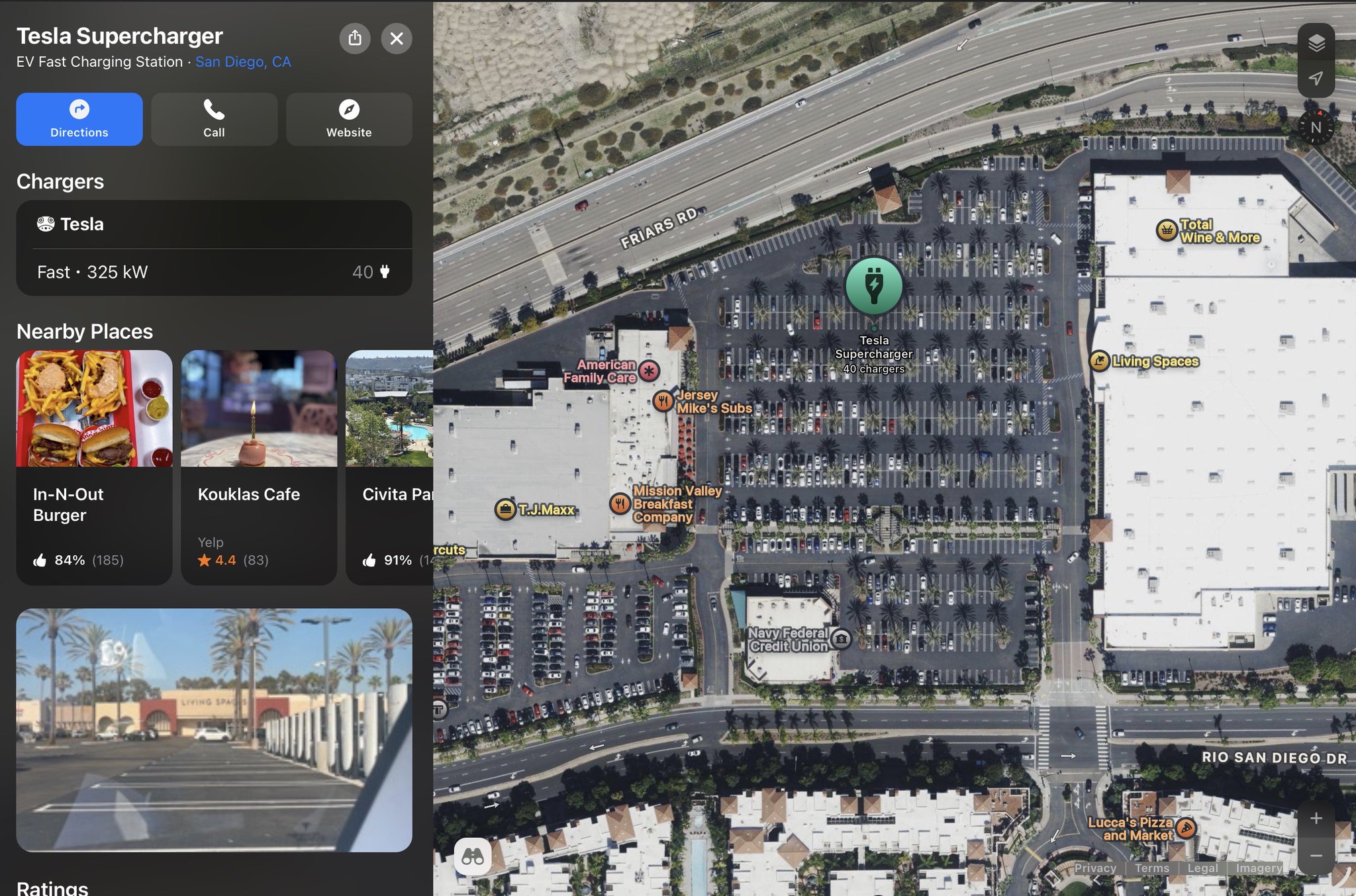Get Directions to the Tesla Supercharger
Image resolution: width=1356 pixels, height=896 pixels.
pyautogui.click(x=79, y=119)
